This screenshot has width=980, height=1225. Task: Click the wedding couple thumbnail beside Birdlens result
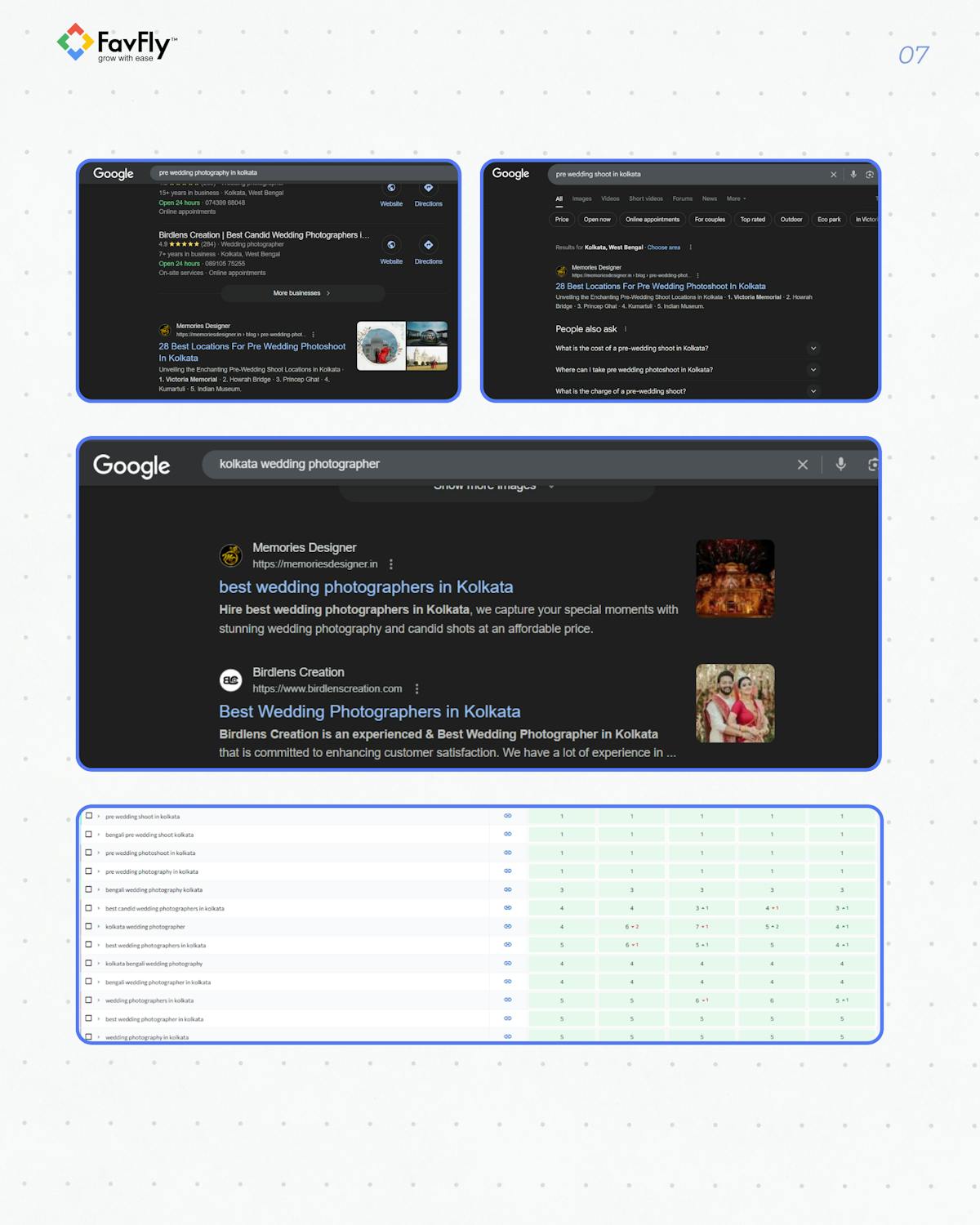(734, 702)
